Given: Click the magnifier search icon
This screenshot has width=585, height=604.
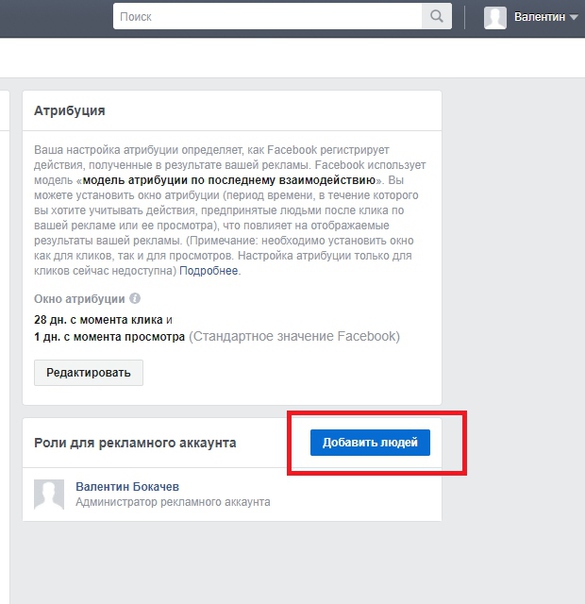Looking at the screenshot, I should [436, 17].
